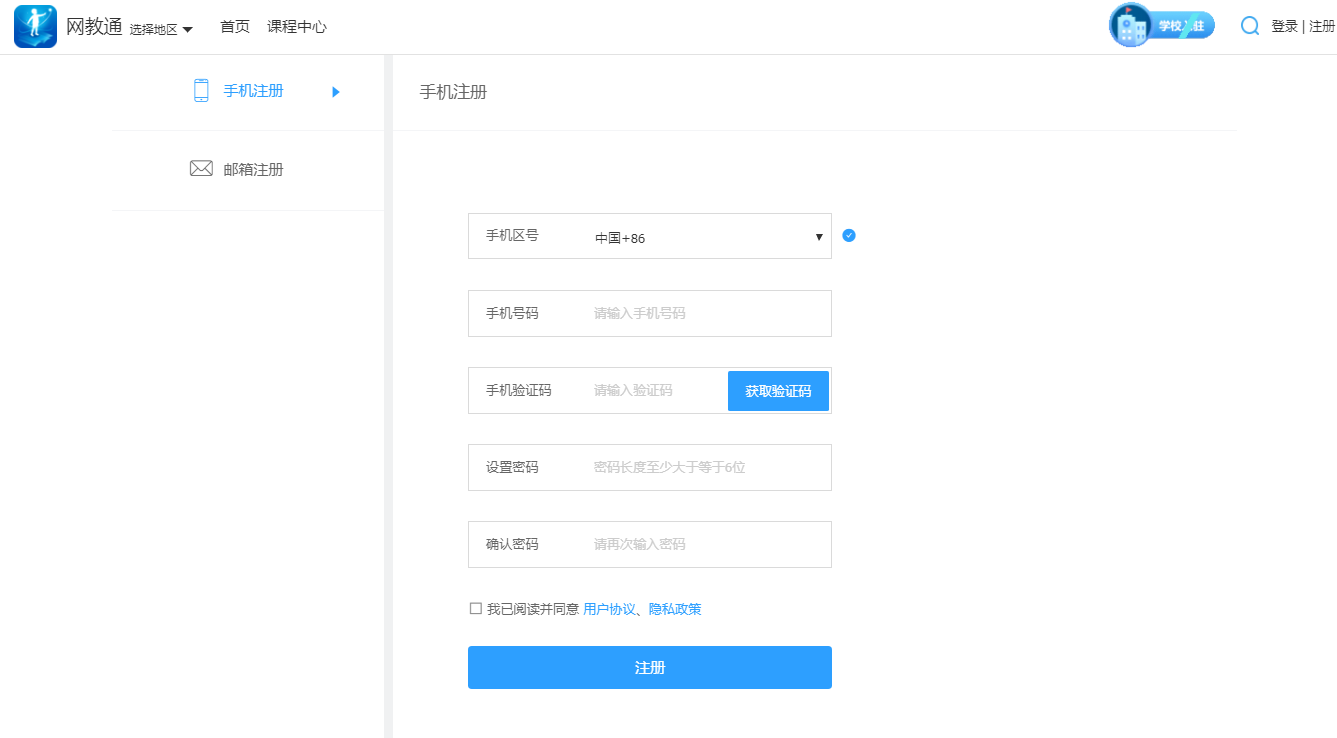The height and width of the screenshot is (738, 1337).
Task: Open the 用户协议 link
Action: pos(609,609)
